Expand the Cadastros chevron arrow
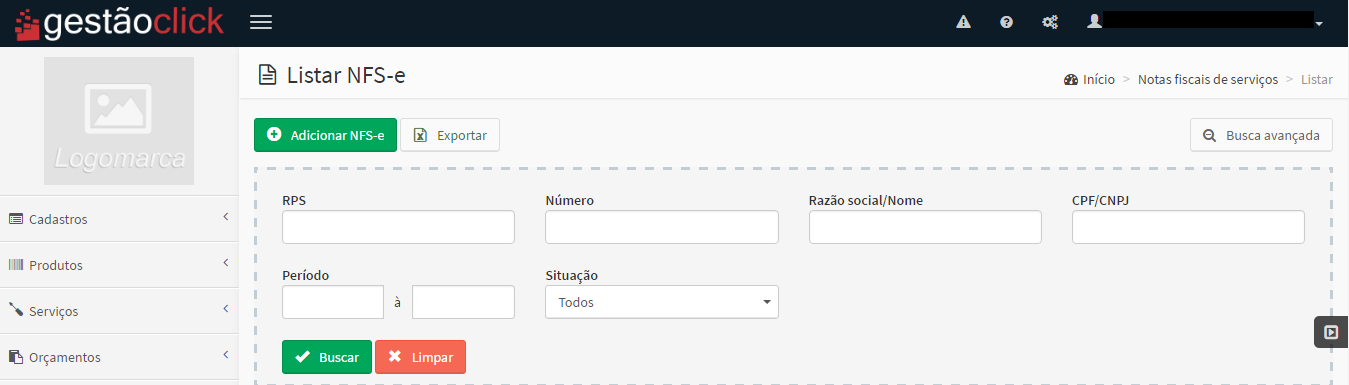1349x385 pixels. click(x=226, y=217)
